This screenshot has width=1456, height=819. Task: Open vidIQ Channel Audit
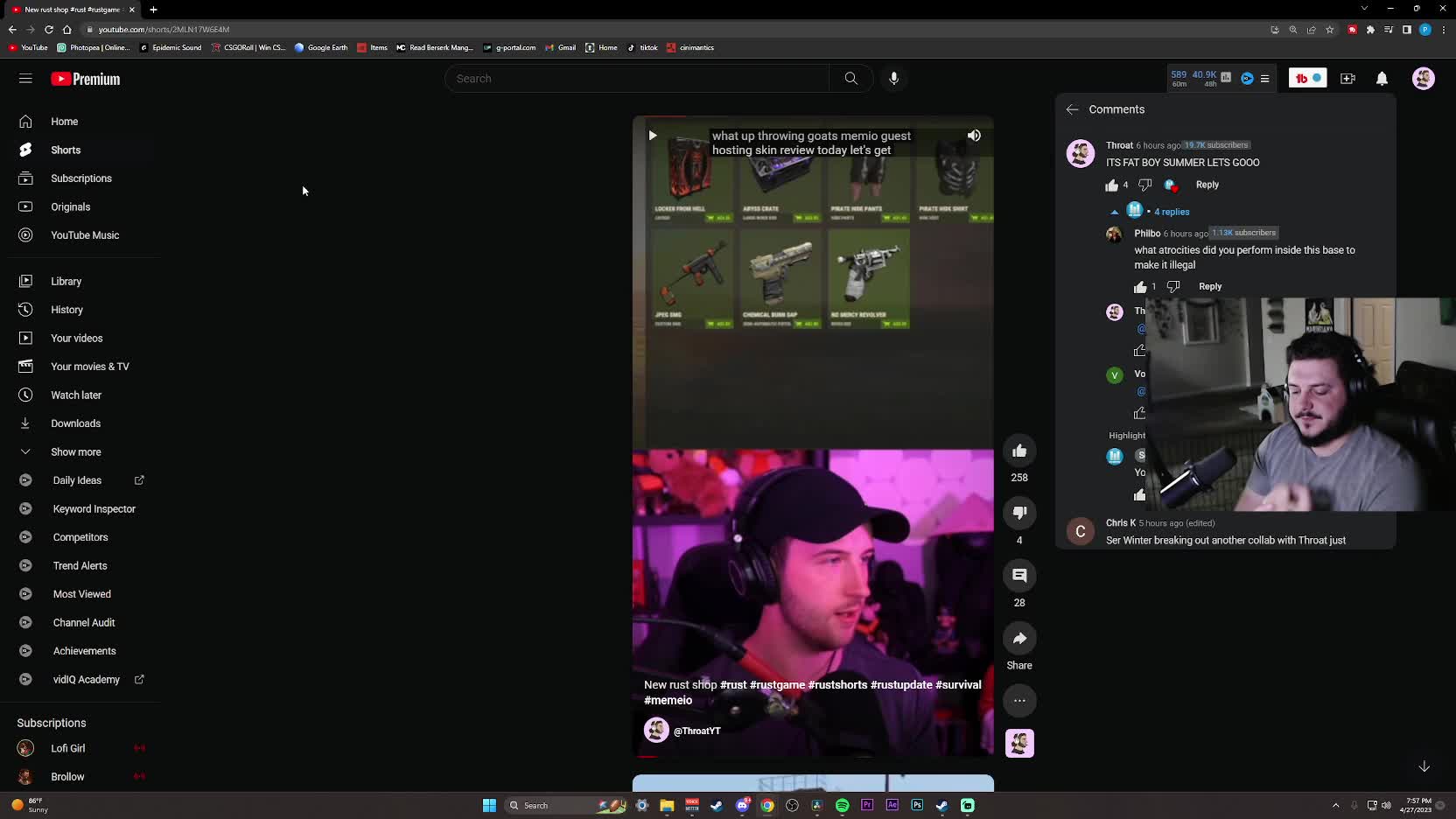pos(82,623)
